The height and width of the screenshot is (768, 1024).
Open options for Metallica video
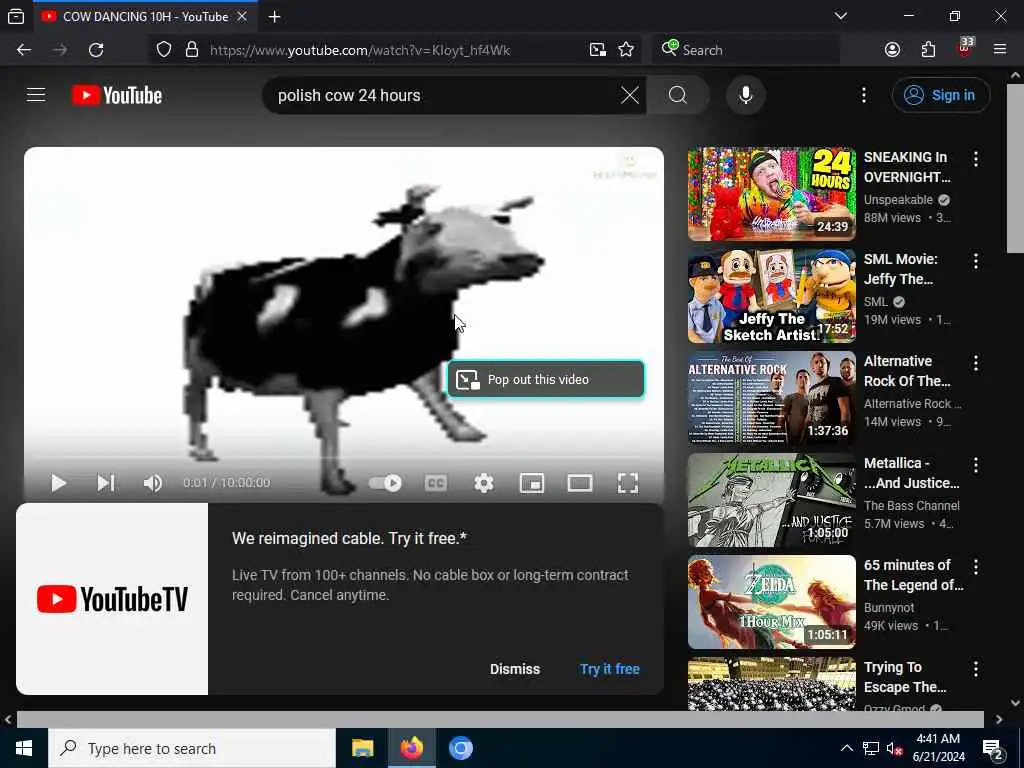coord(976,465)
